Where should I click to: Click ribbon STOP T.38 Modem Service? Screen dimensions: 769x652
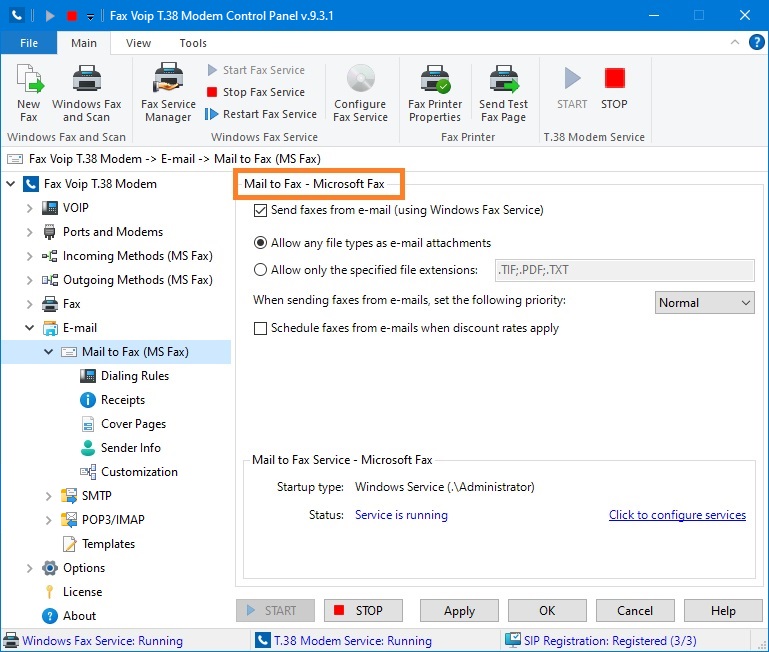tap(614, 88)
